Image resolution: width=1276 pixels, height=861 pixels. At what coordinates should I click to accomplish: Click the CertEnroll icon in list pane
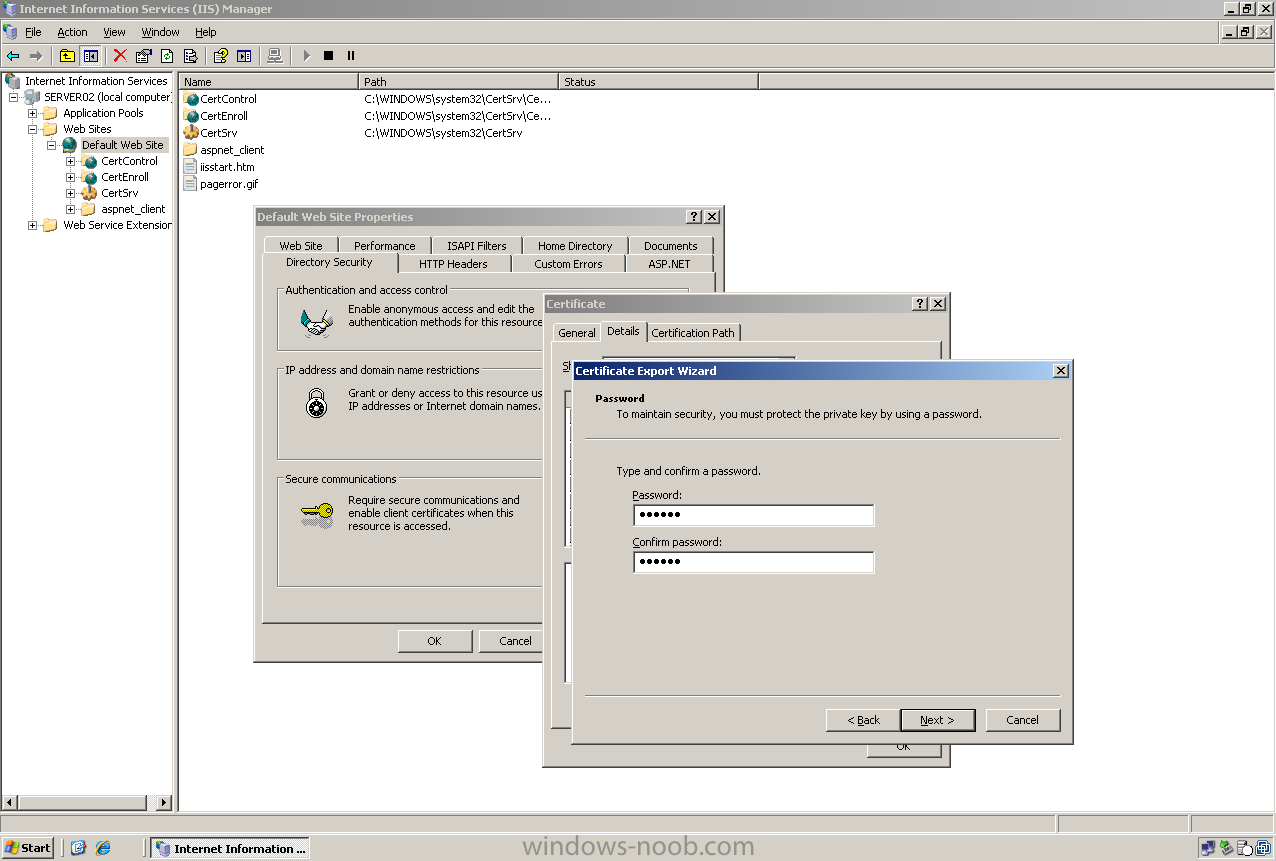click(191, 116)
